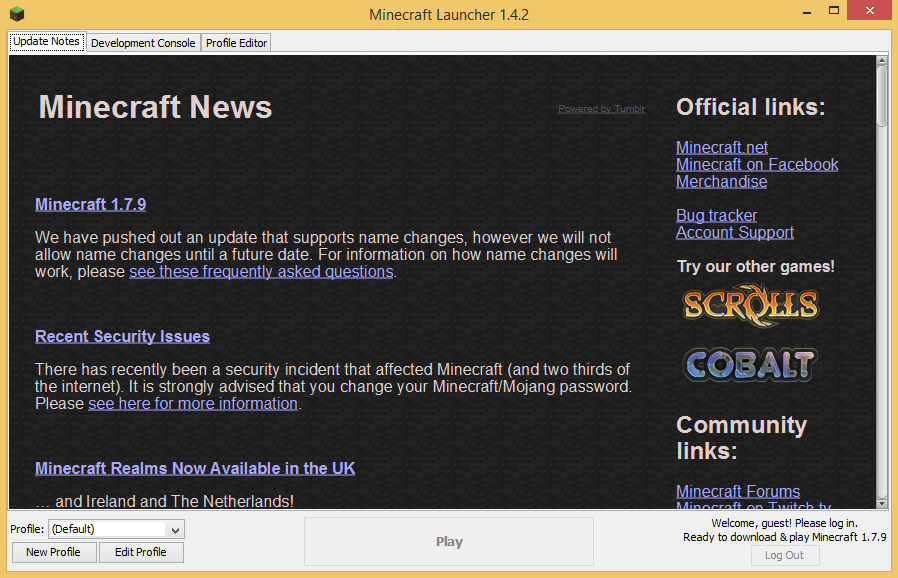Follow the 'see these frequently asked questions' link
Screen dimensions: 898x578
pyautogui.click(x=261, y=271)
